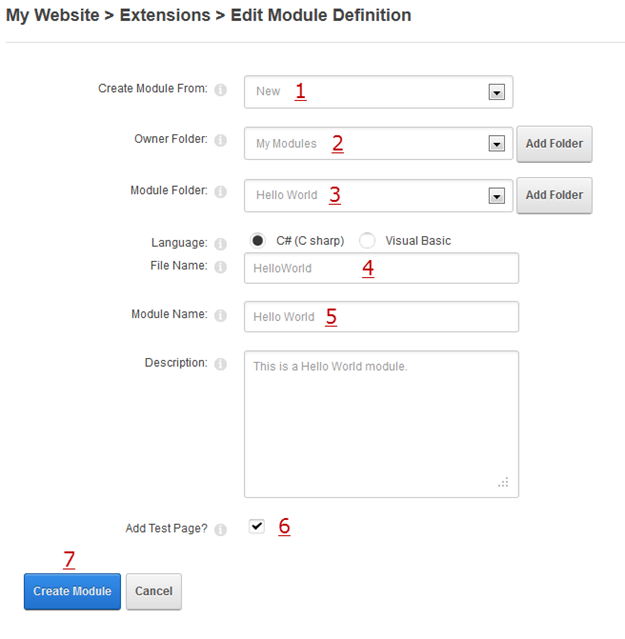
Task: Click Add Folder next to Owner Folder
Action: coord(554,144)
